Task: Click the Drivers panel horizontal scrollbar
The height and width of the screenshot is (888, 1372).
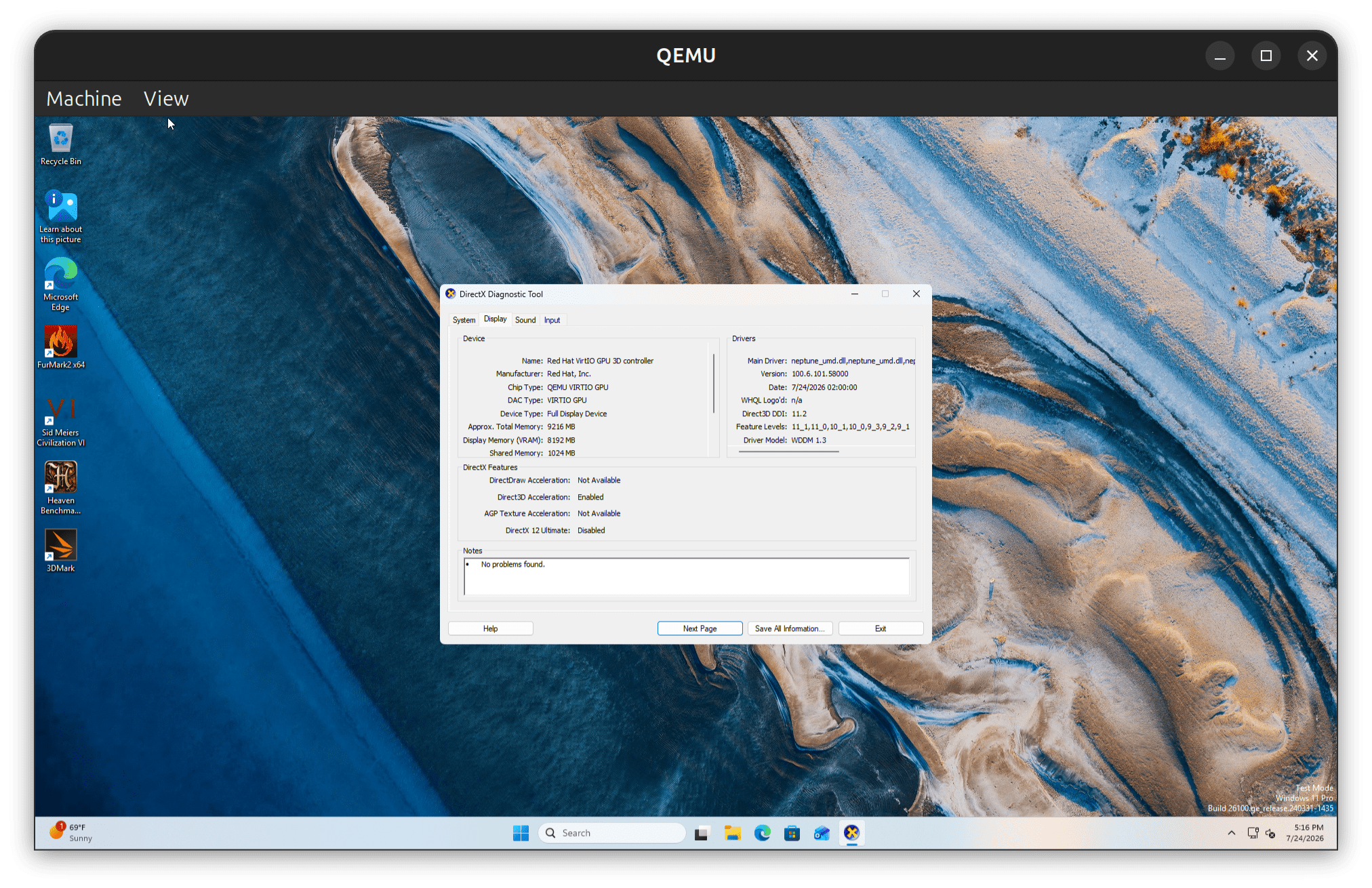Action: 789,451
